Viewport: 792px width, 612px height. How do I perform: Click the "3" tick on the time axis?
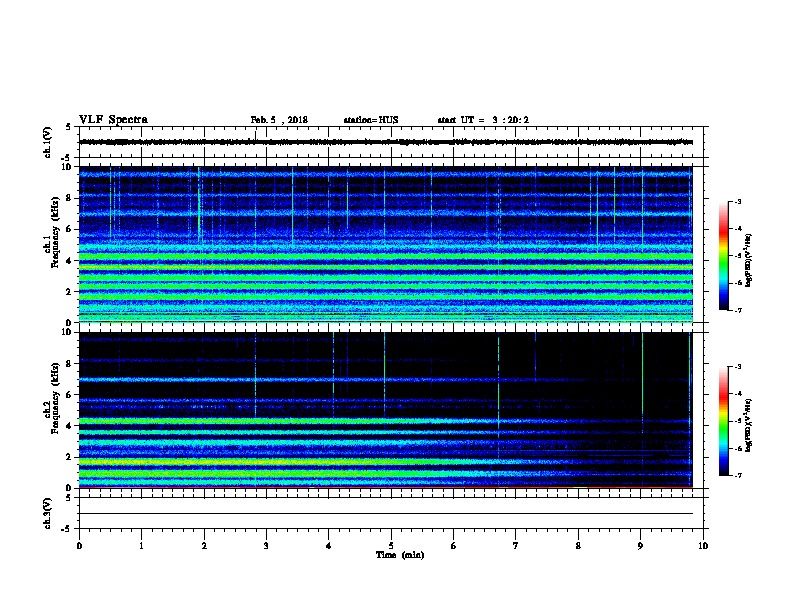tap(266, 545)
